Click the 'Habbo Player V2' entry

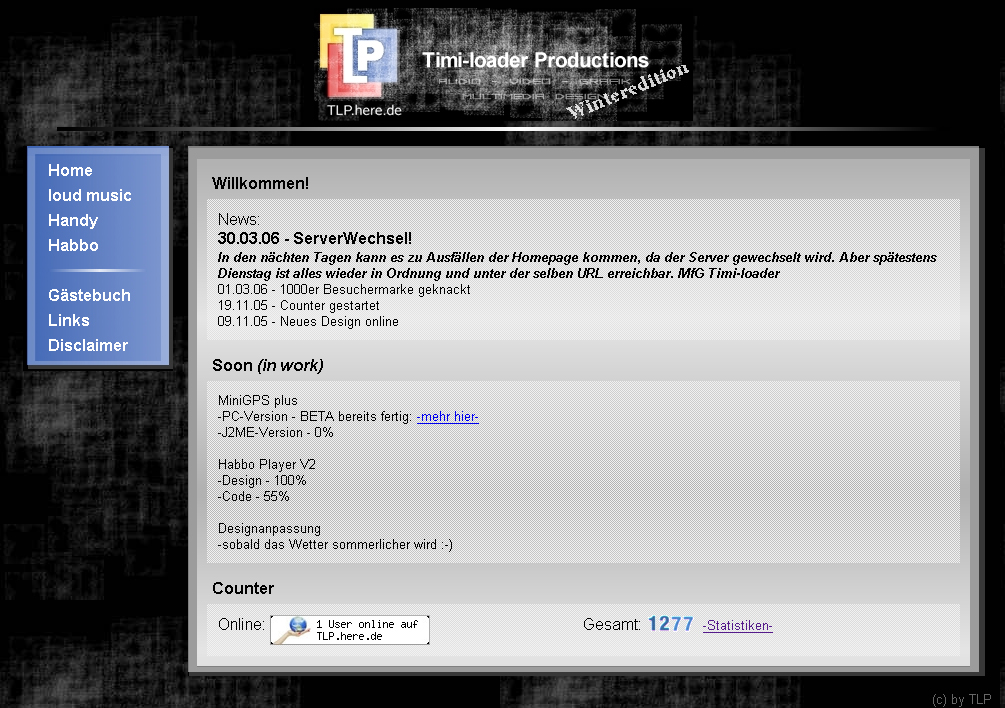(x=267, y=465)
